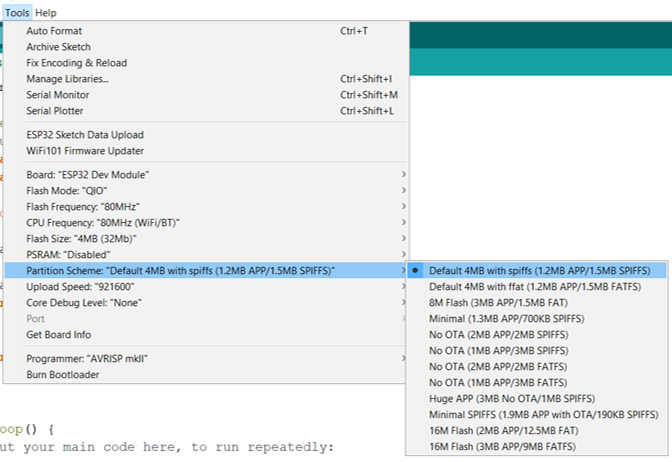The height and width of the screenshot is (462, 672).
Task: Select Huge APP (3MB No OTA/1MB SPIFFS)
Action: 537,399
